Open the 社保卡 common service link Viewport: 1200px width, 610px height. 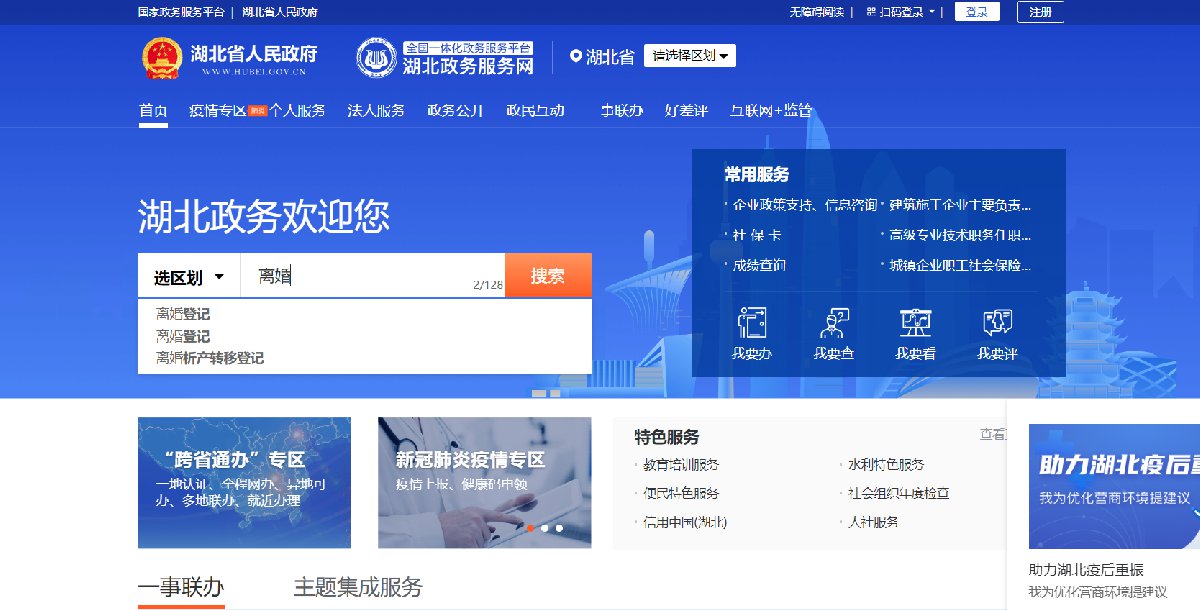757,235
